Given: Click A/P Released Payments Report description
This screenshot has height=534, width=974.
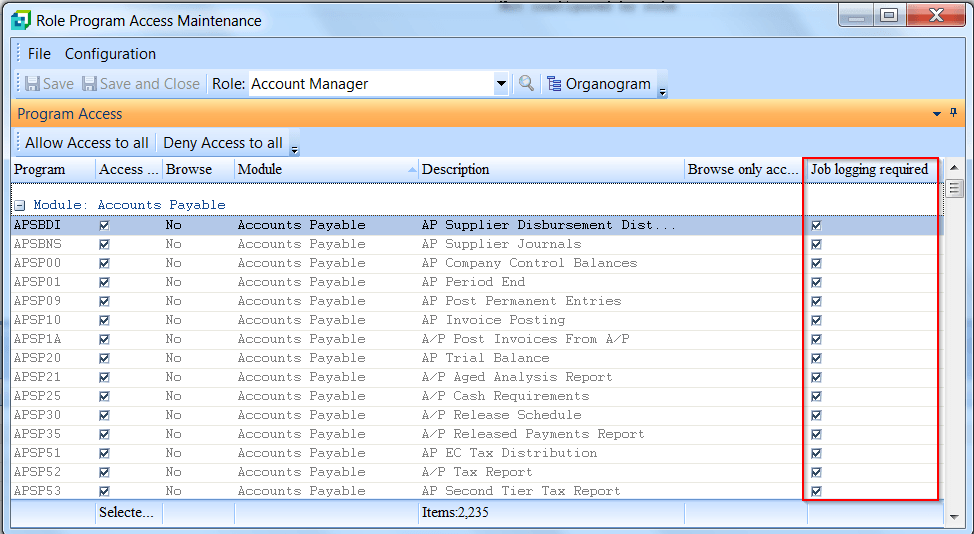Looking at the screenshot, I should coord(533,434).
